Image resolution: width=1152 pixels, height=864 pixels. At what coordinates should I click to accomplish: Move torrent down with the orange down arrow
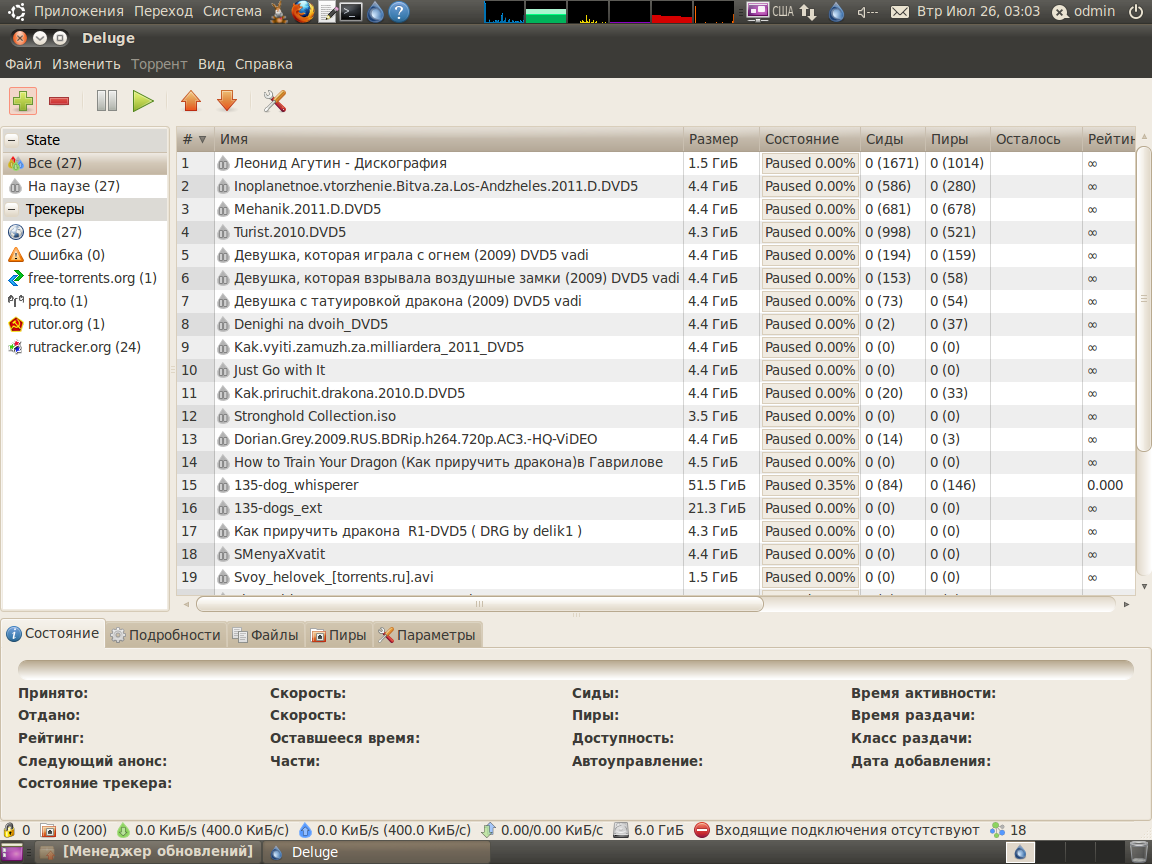[227, 101]
